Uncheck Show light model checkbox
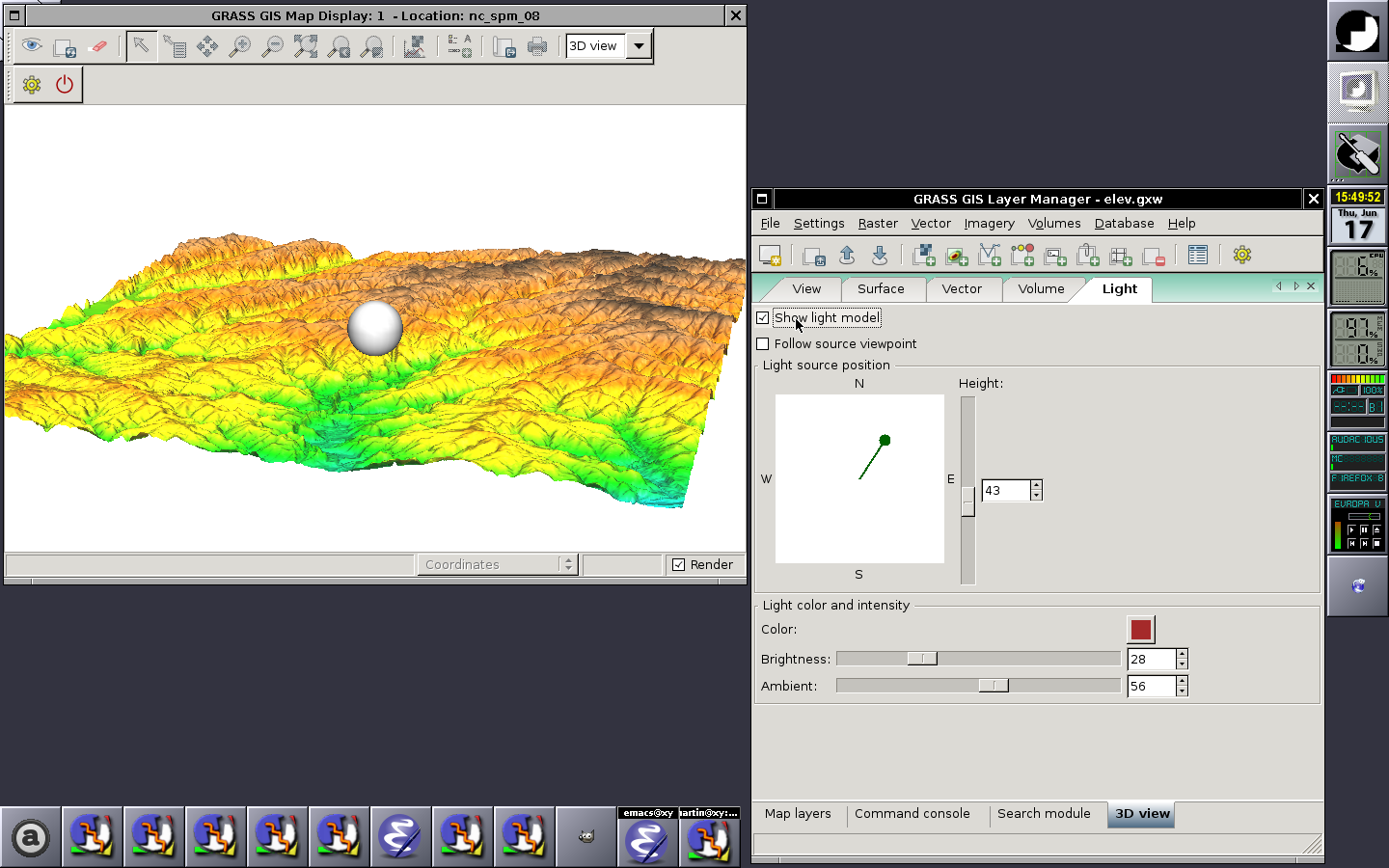The image size is (1389, 868). point(763,317)
